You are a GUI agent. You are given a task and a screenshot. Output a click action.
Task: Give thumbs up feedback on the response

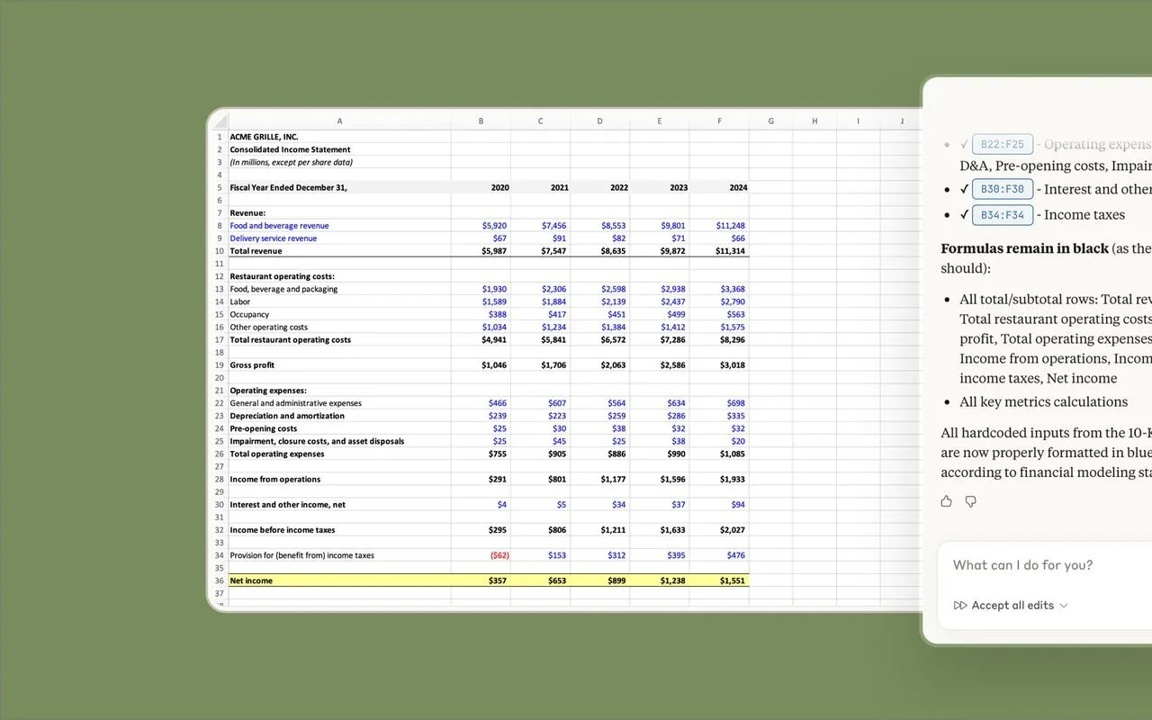[946, 501]
